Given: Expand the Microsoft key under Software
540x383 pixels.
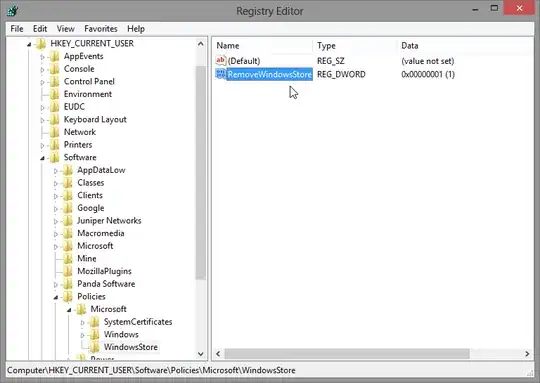Looking at the screenshot, I should click(56, 247).
